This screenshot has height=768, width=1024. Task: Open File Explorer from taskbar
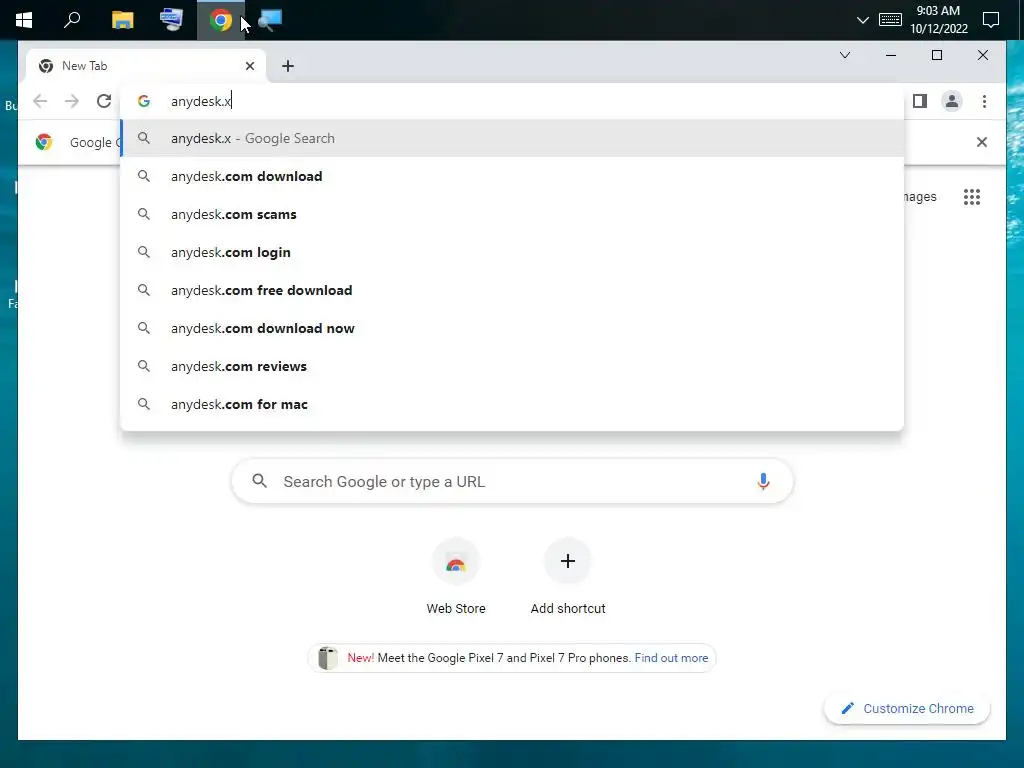pyautogui.click(x=122, y=20)
